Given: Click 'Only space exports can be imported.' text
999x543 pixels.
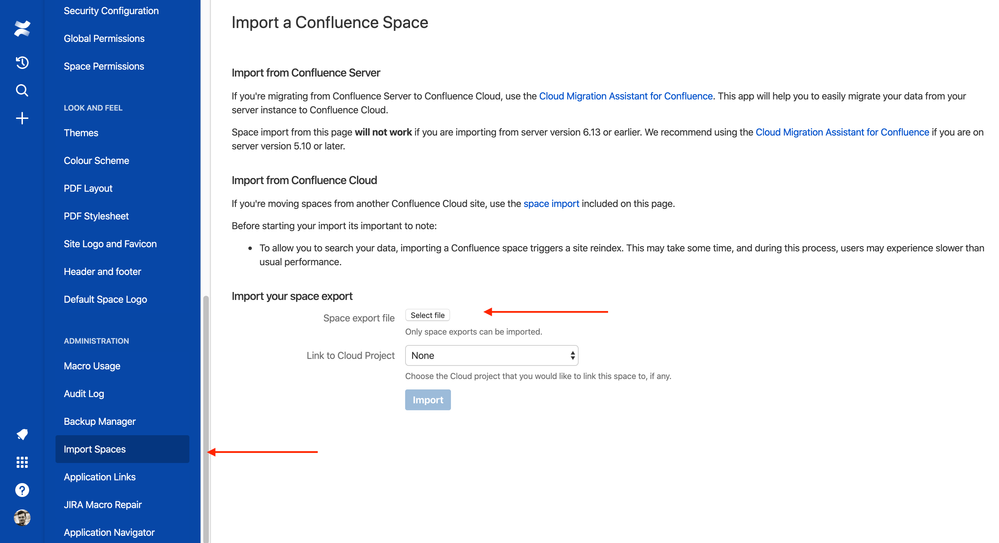Looking at the screenshot, I should pos(473,332).
